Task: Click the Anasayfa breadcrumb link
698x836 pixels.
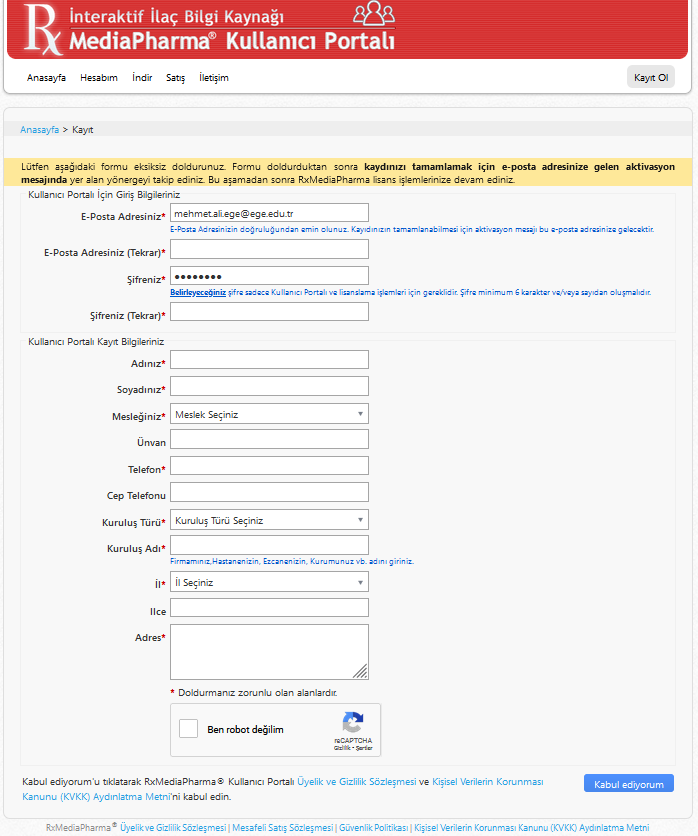Action: tap(39, 130)
